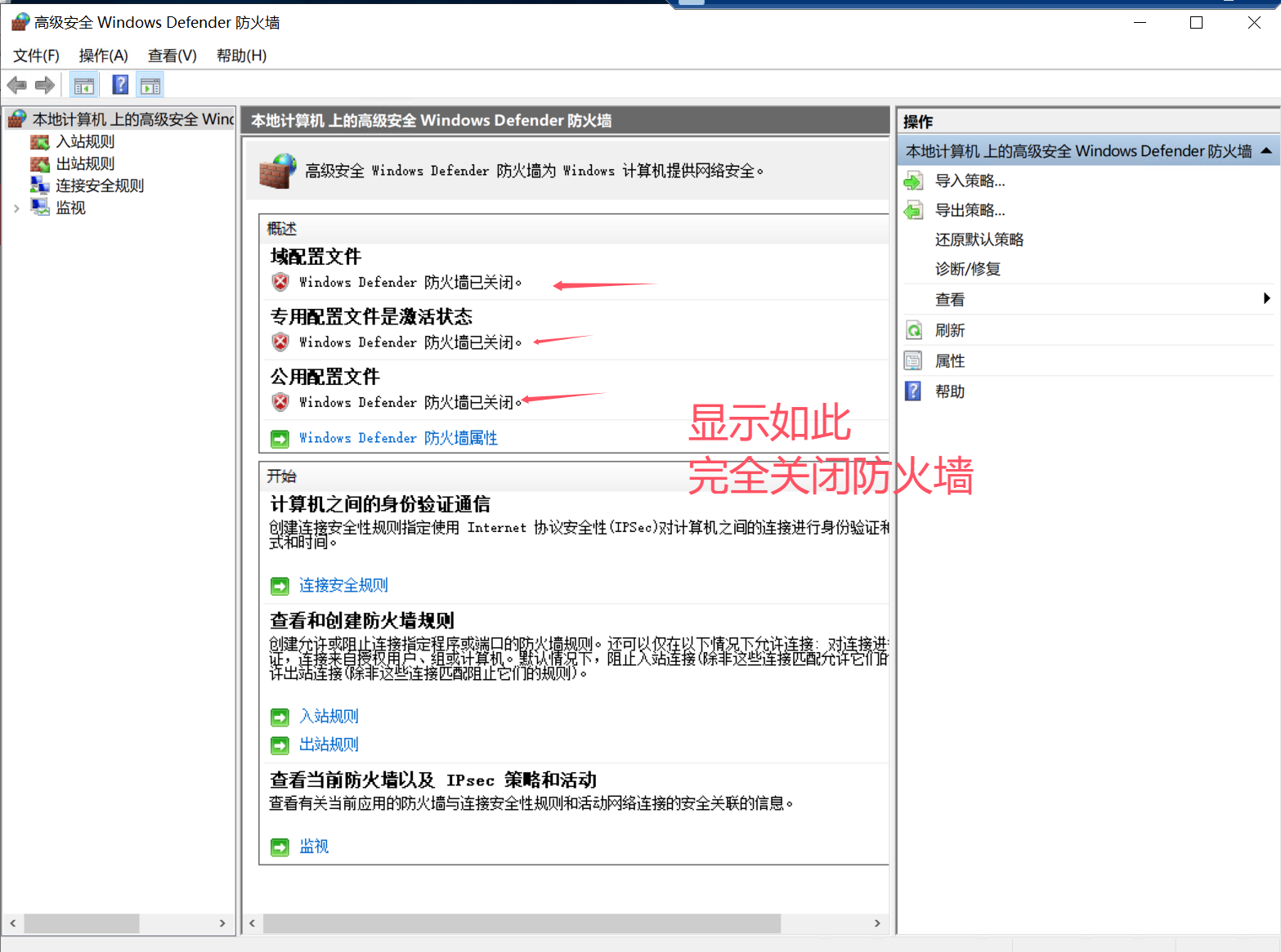Click the 专用配置文件是激活状态 heading
The width and height of the screenshot is (1281, 952).
tap(371, 316)
